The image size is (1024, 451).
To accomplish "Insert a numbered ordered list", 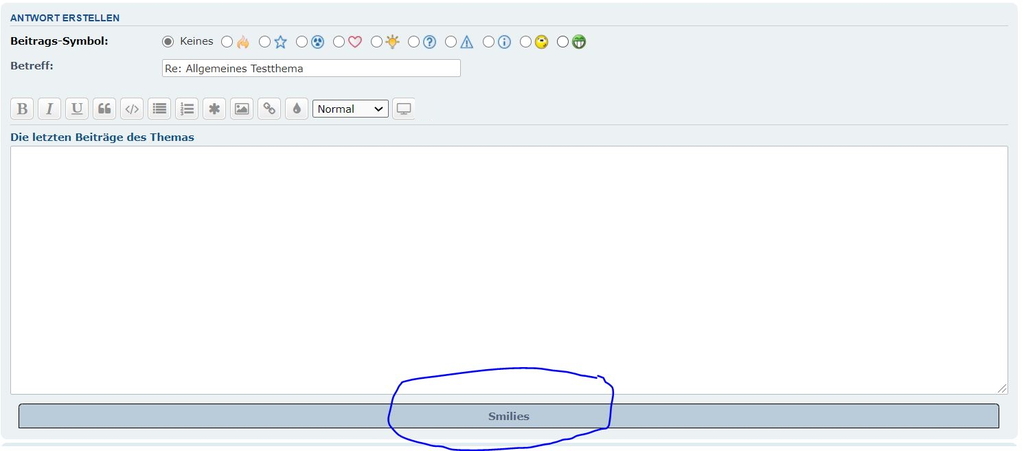I will pyautogui.click(x=187, y=109).
